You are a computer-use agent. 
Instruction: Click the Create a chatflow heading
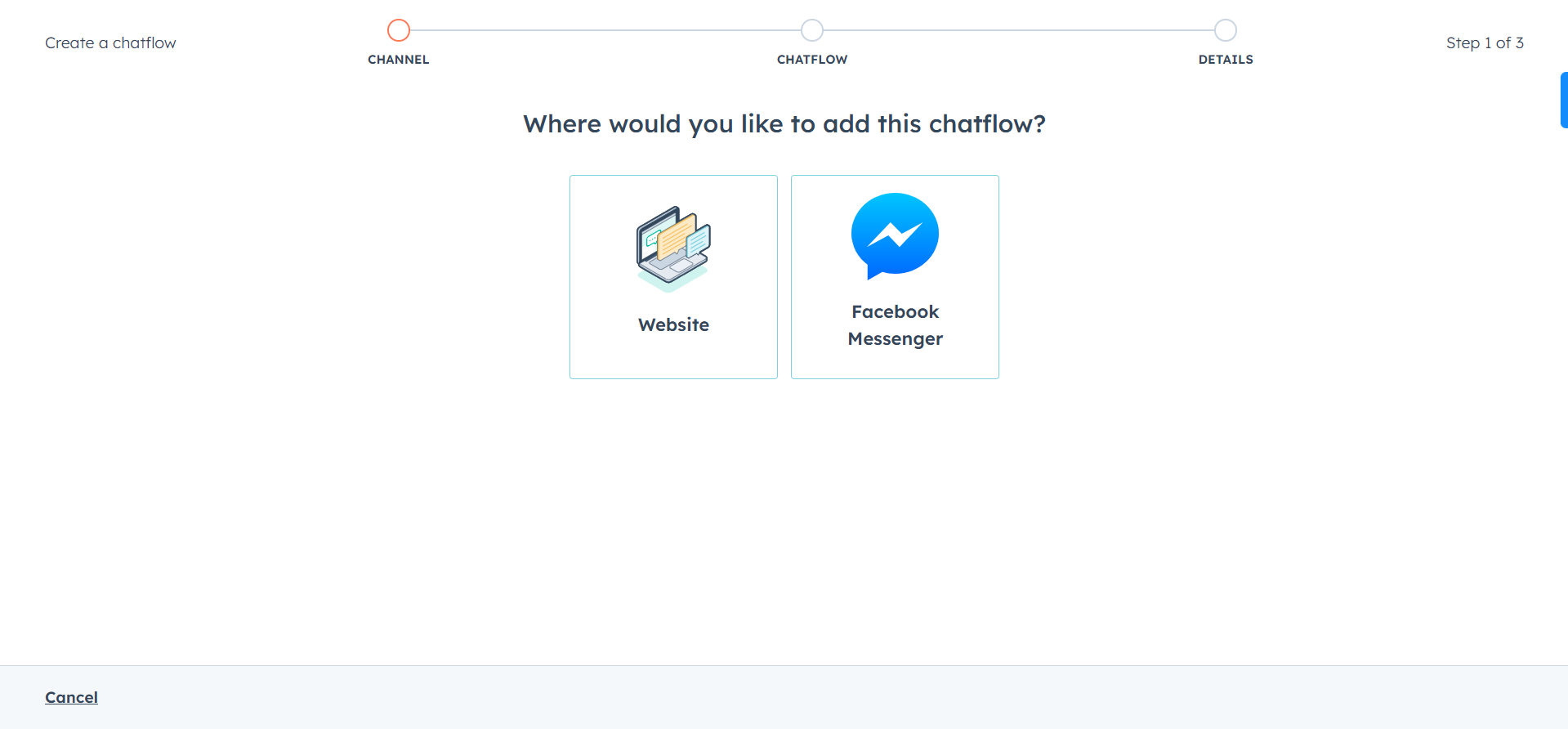pyautogui.click(x=110, y=42)
